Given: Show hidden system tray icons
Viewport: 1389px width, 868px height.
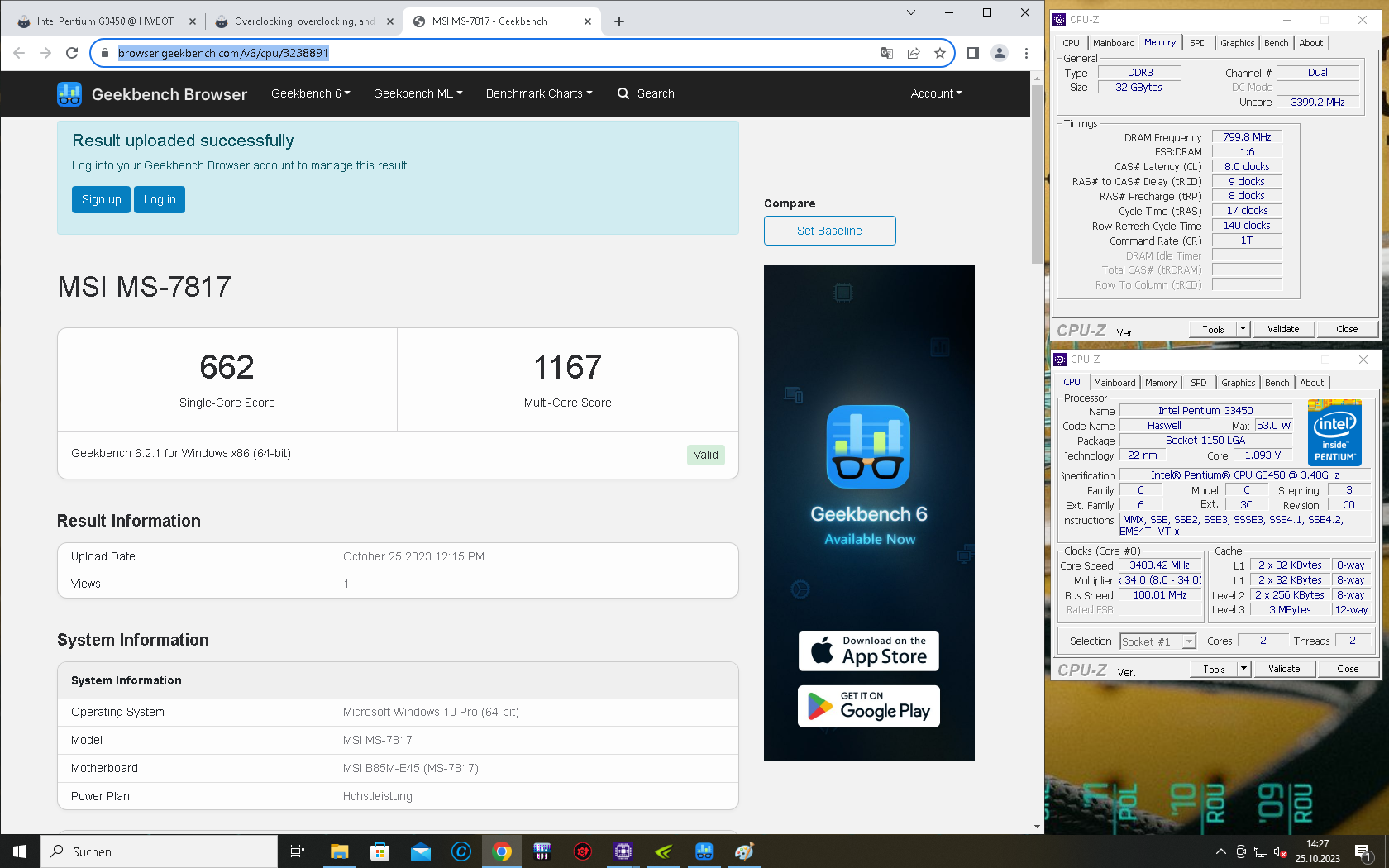Looking at the screenshot, I should pyautogui.click(x=1220, y=851).
